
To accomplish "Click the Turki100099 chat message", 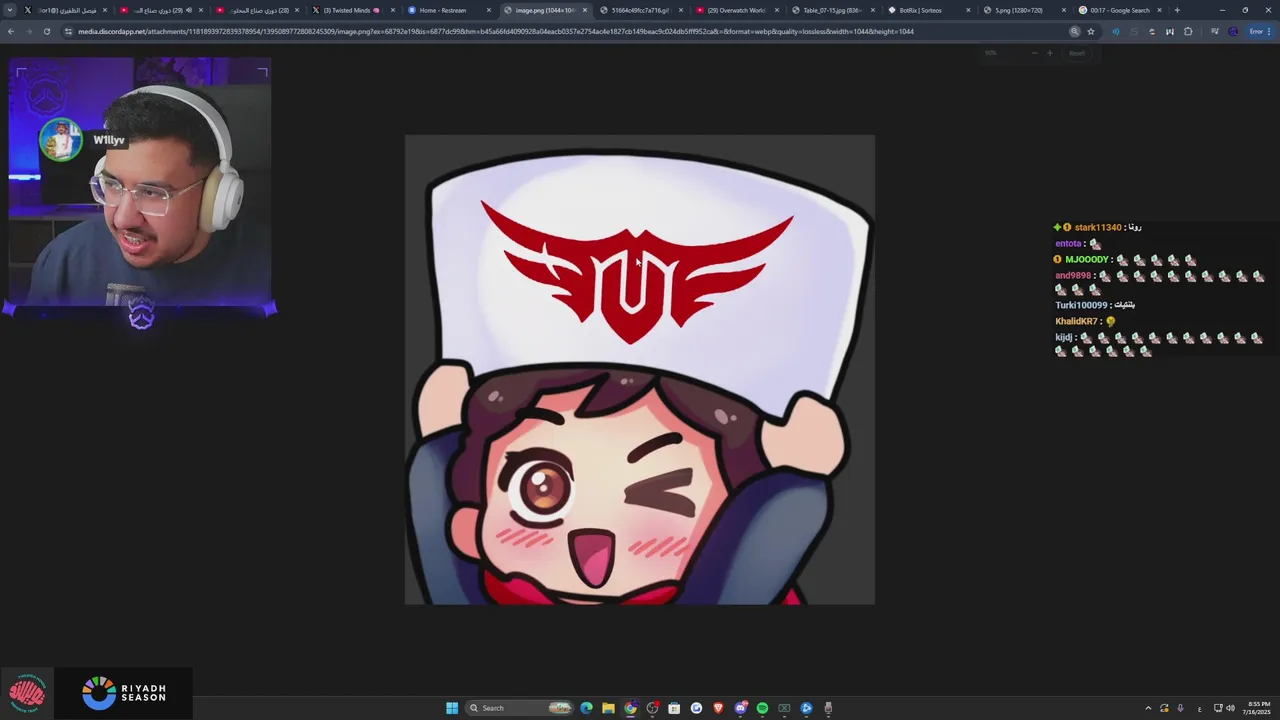I will point(1095,305).
